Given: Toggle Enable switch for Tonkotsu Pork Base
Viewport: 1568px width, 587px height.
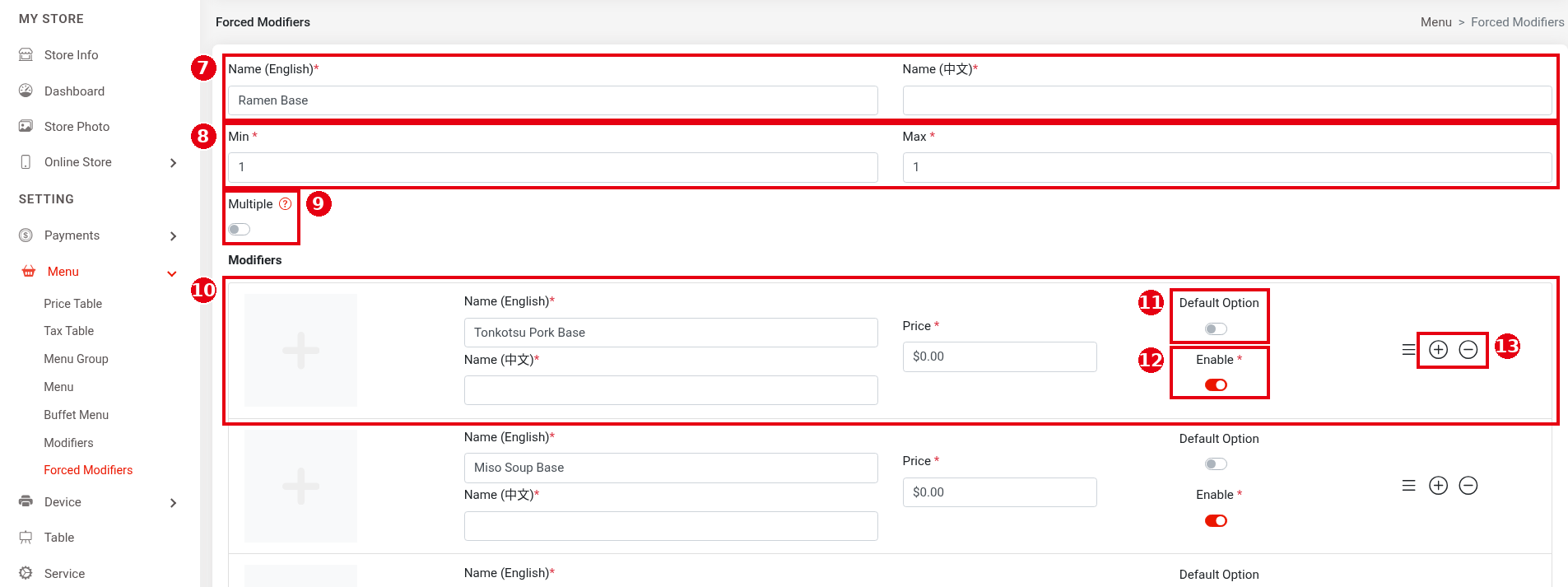Looking at the screenshot, I should click(x=1216, y=385).
